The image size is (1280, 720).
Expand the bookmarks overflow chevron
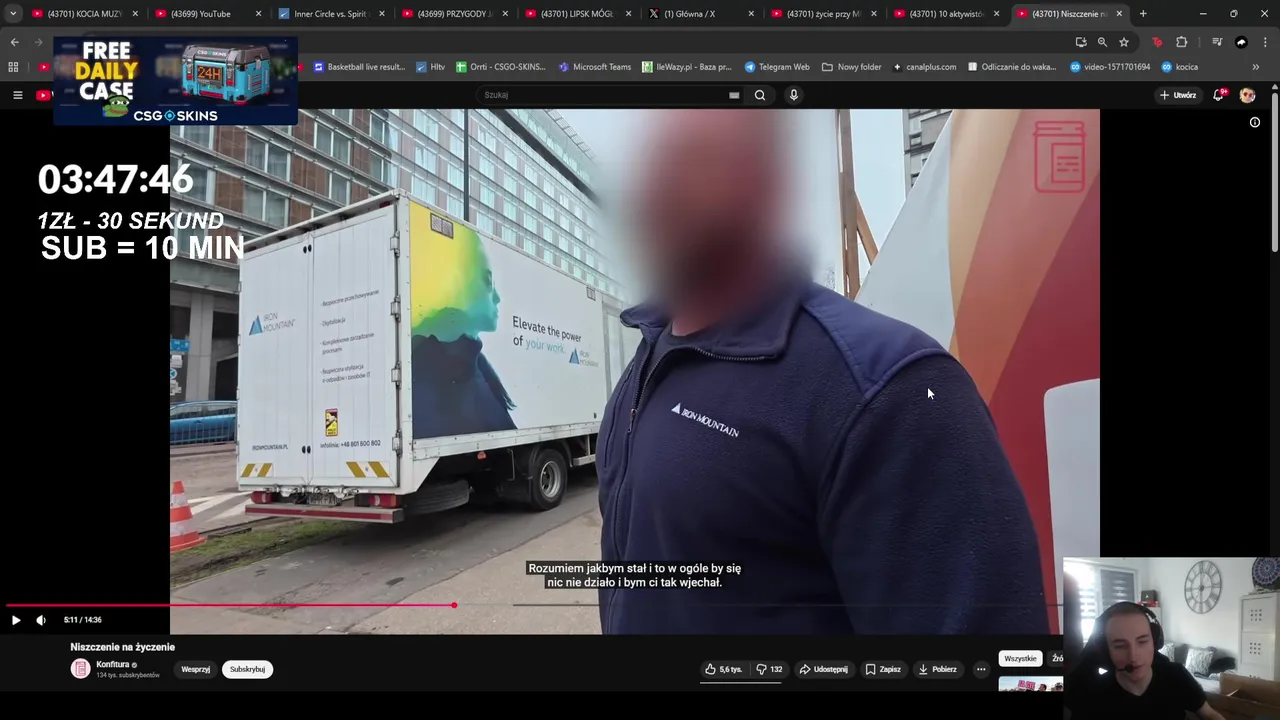point(1256,67)
